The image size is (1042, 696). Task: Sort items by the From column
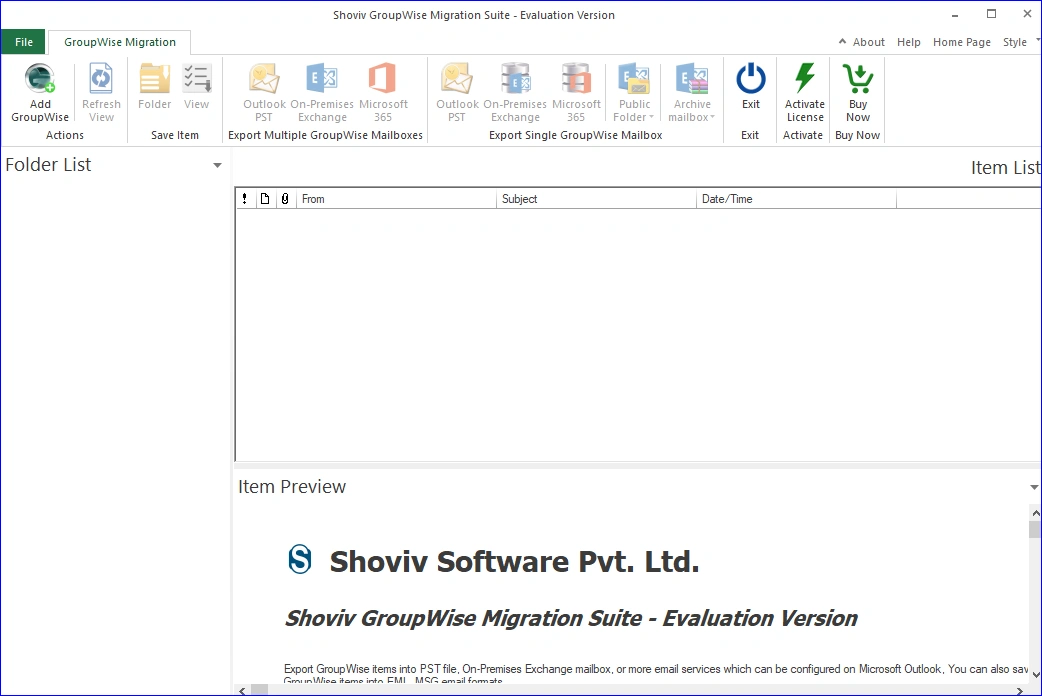click(396, 199)
